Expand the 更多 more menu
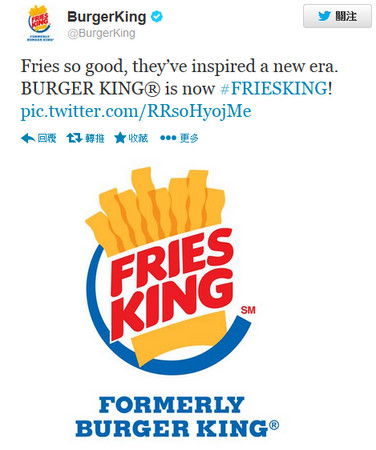 (x=189, y=138)
